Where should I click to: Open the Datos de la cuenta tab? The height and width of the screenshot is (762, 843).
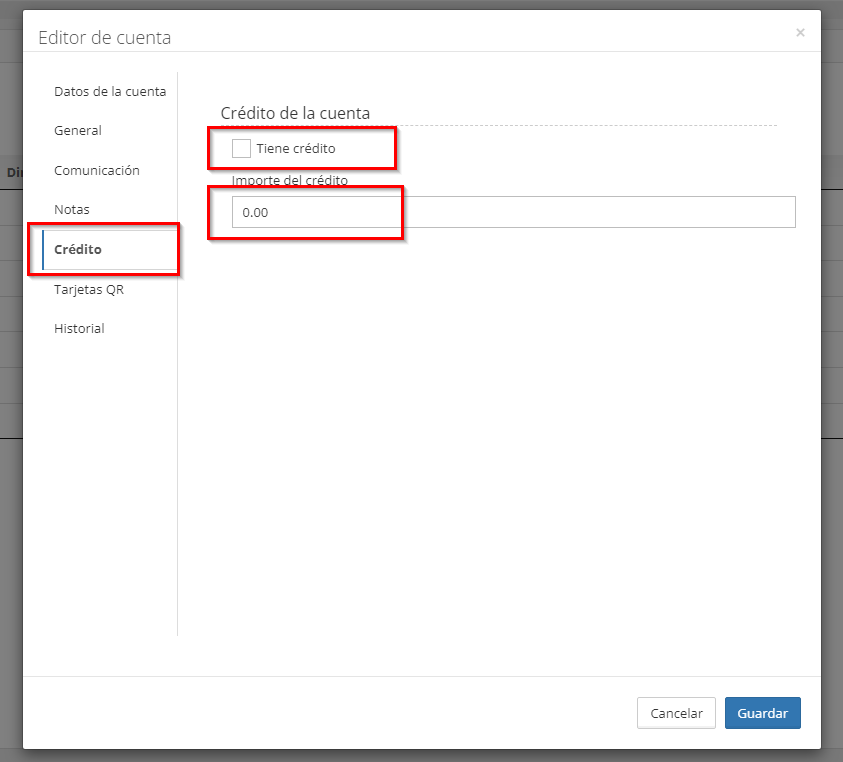[110, 91]
